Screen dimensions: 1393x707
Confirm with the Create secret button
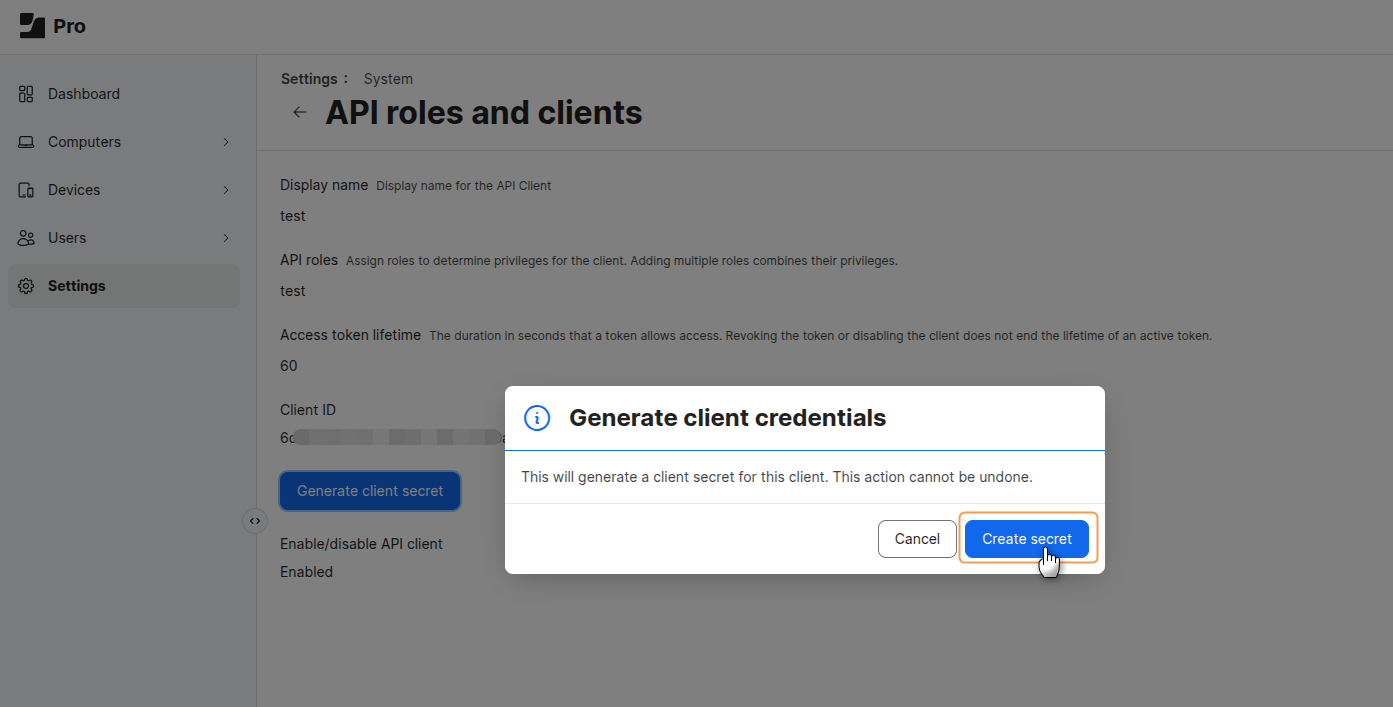pos(1026,539)
